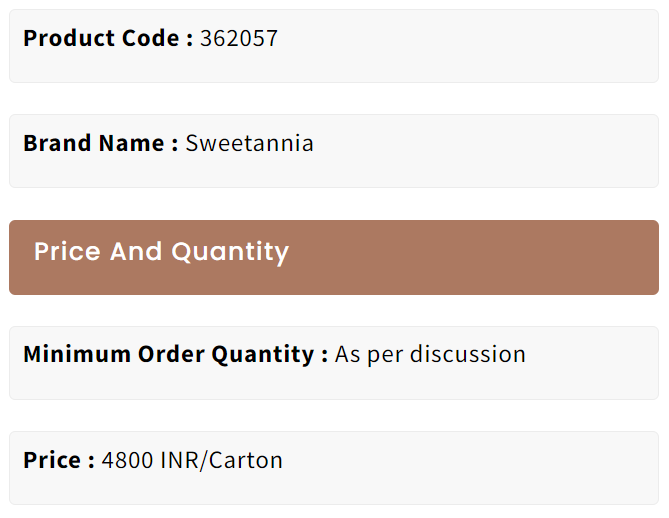Select the 4800 price number
This screenshot has width=669, height=518.
click(127, 460)
